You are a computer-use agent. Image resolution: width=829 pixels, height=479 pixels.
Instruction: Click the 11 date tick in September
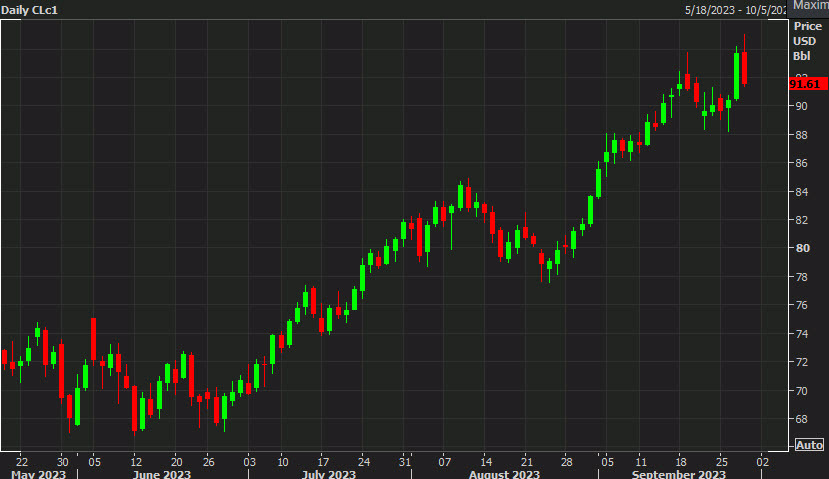pyautogui.click(x=641, y=462)
